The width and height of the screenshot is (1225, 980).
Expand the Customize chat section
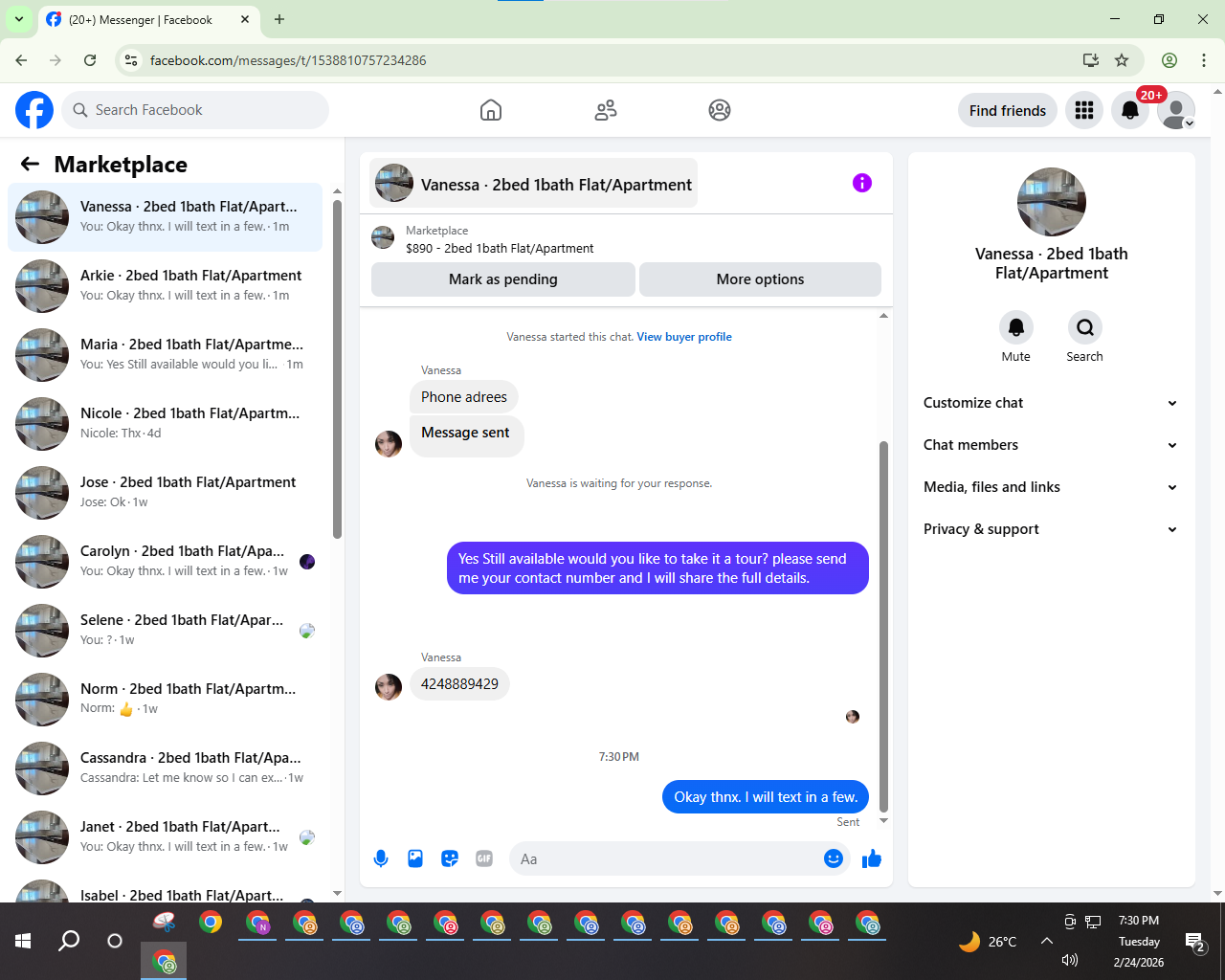click(1051, 403)
